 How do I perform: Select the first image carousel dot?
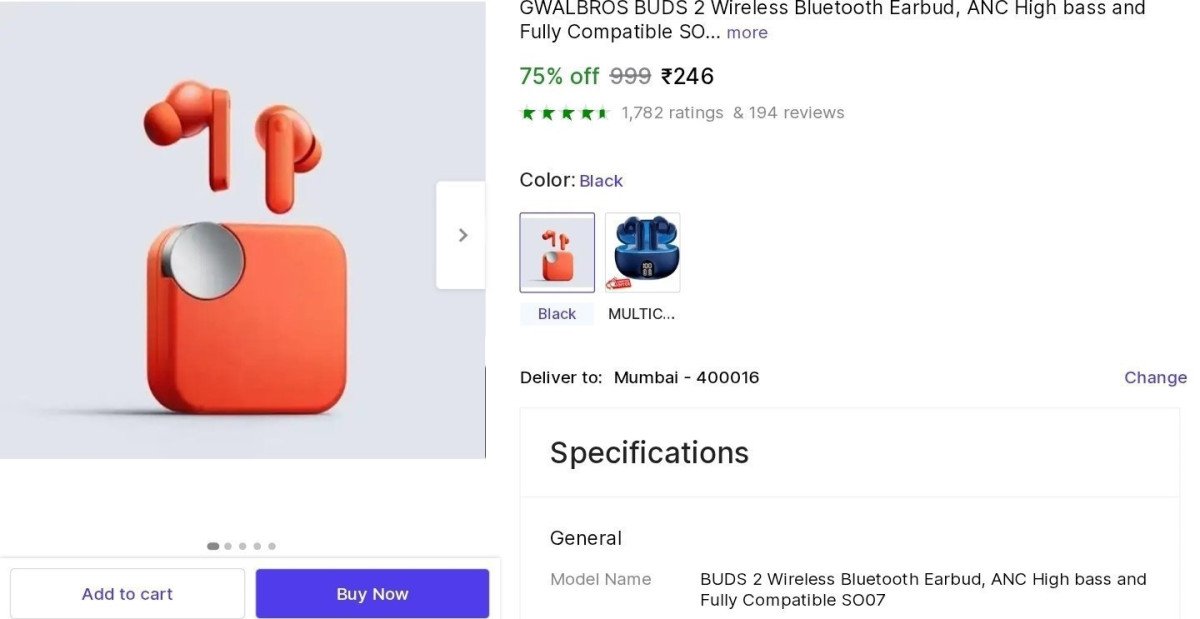(213, 546)
